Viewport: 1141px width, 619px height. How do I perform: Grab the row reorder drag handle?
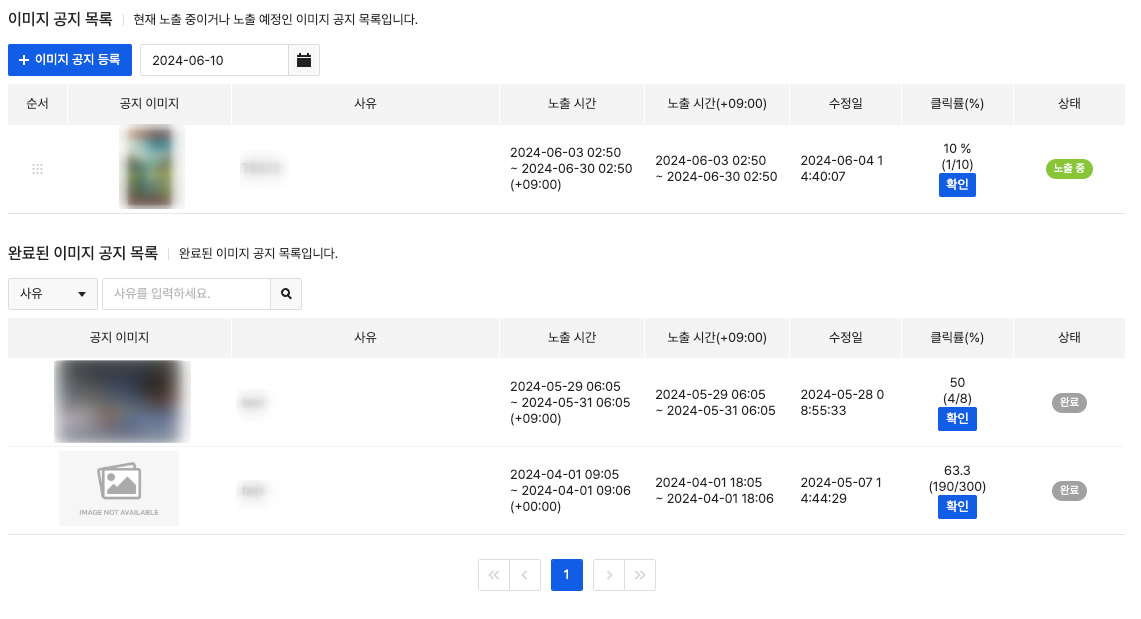point(38,169)
